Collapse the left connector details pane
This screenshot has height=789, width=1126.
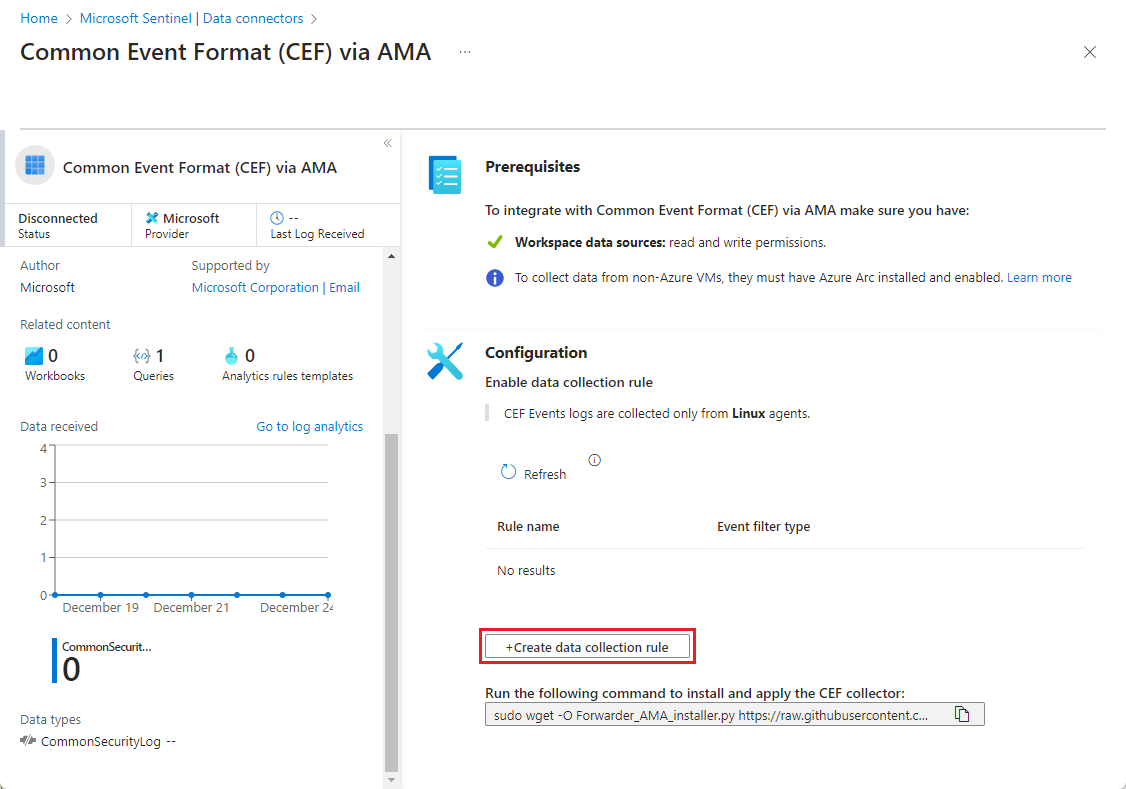[x=388, y=144]
